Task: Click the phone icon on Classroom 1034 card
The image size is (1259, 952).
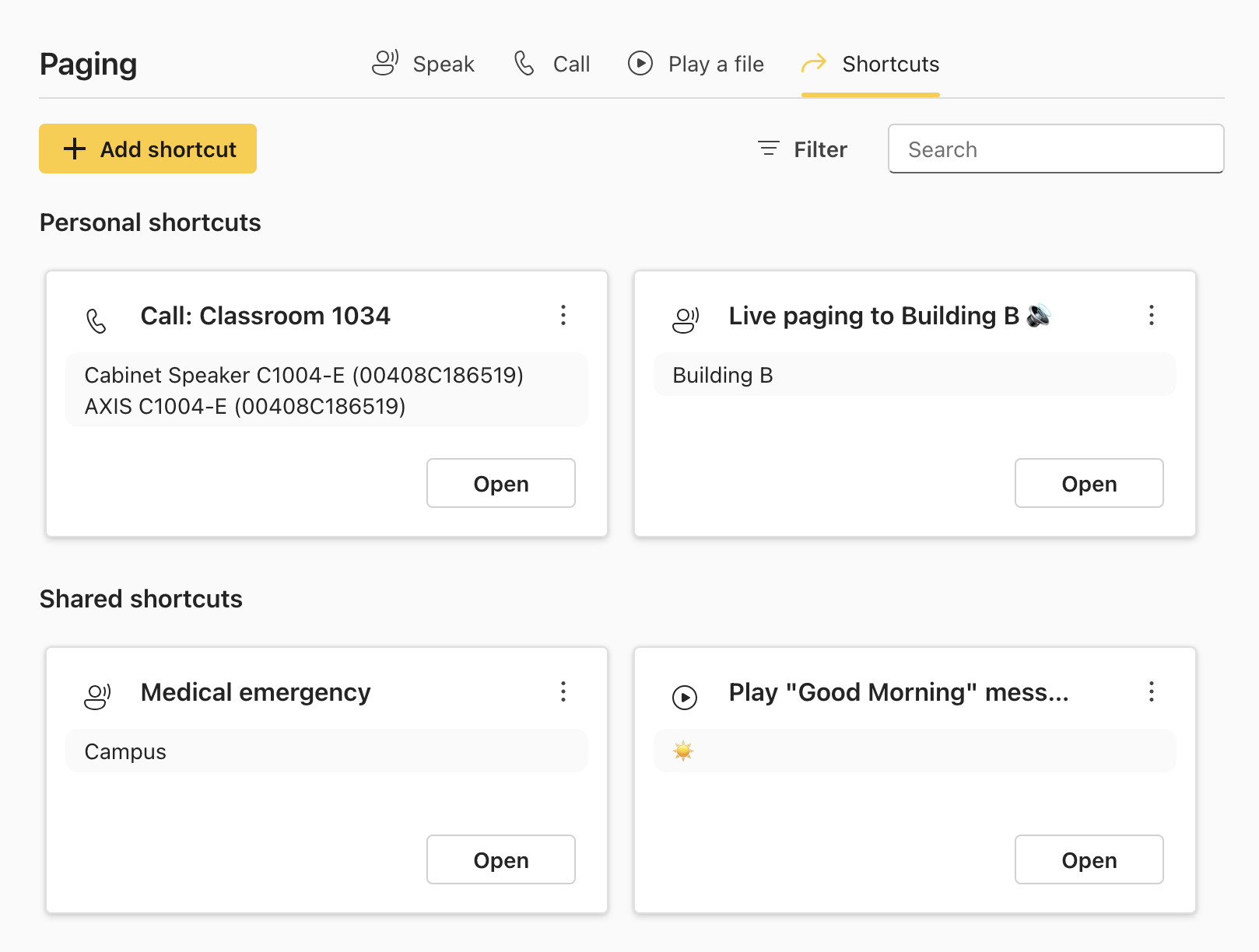Action: 96,320
